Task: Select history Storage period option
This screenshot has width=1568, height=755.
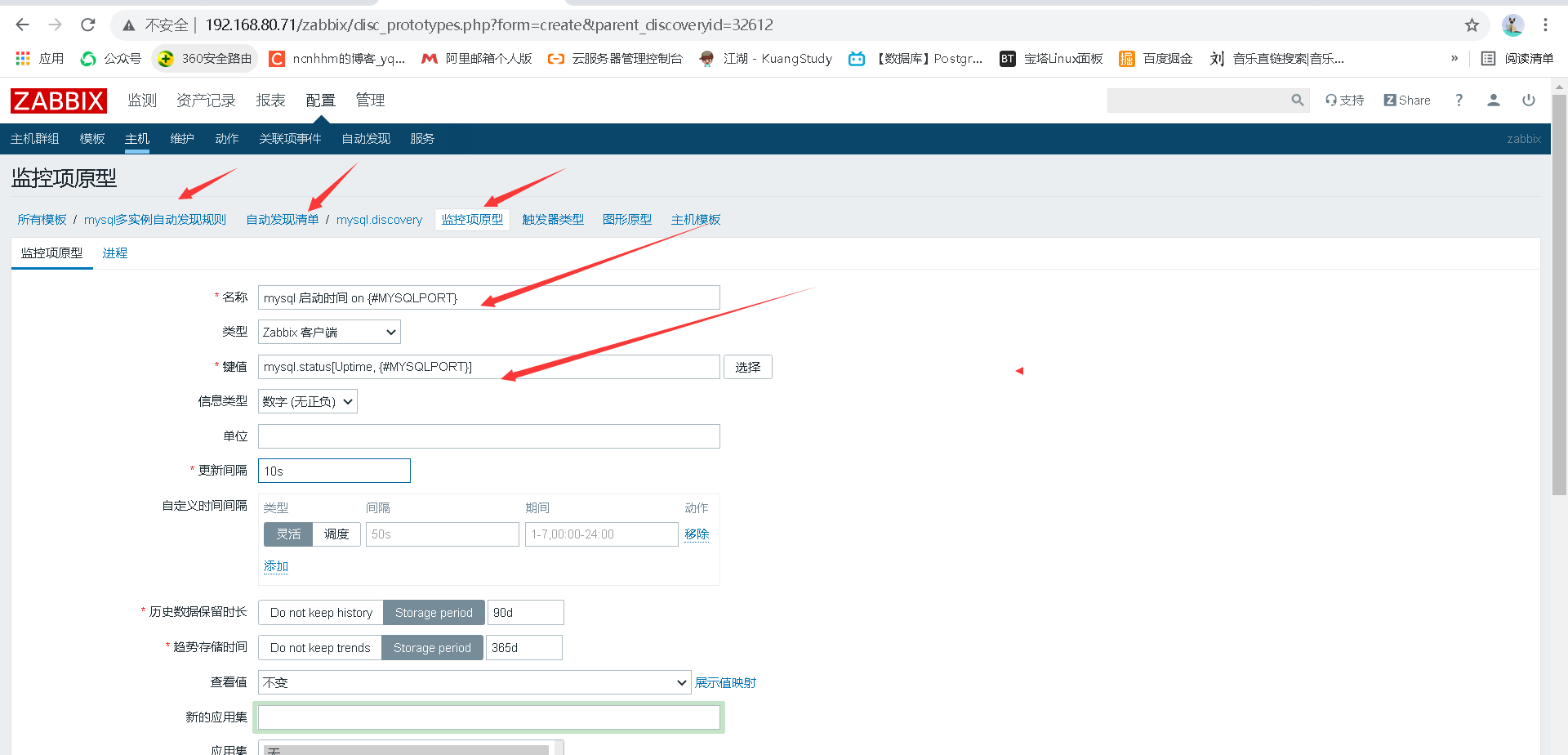Action: (x=434, y=613)
